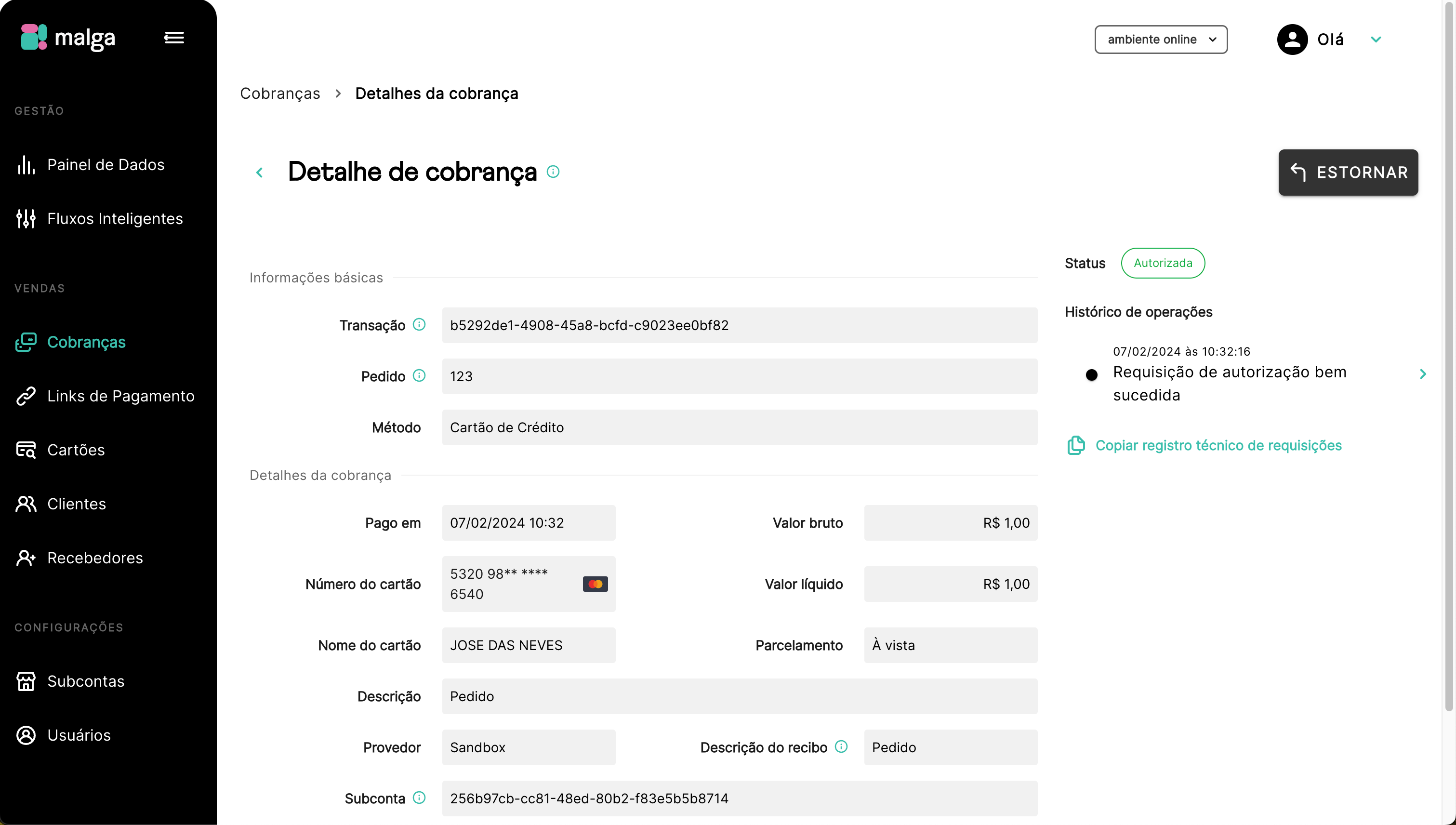The image size is (1456, 825).
Task: Expand the Olá user menu chevron
Action: pyautogui.click(x=1376, y=39)
